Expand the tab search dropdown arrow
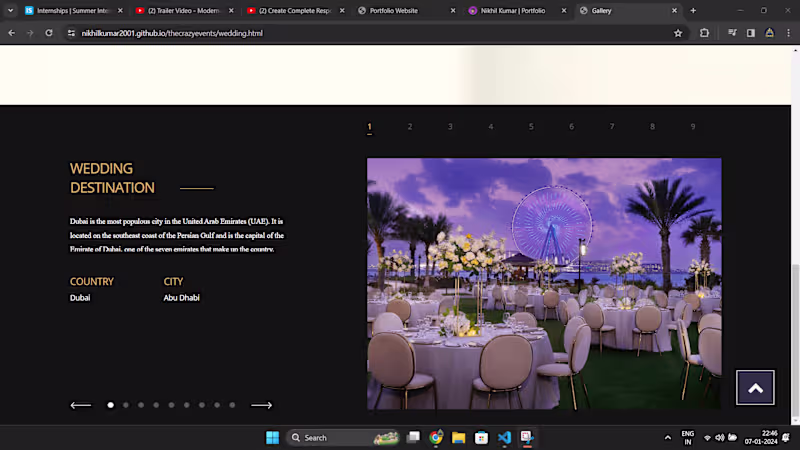800x450 pixels. 10,10
